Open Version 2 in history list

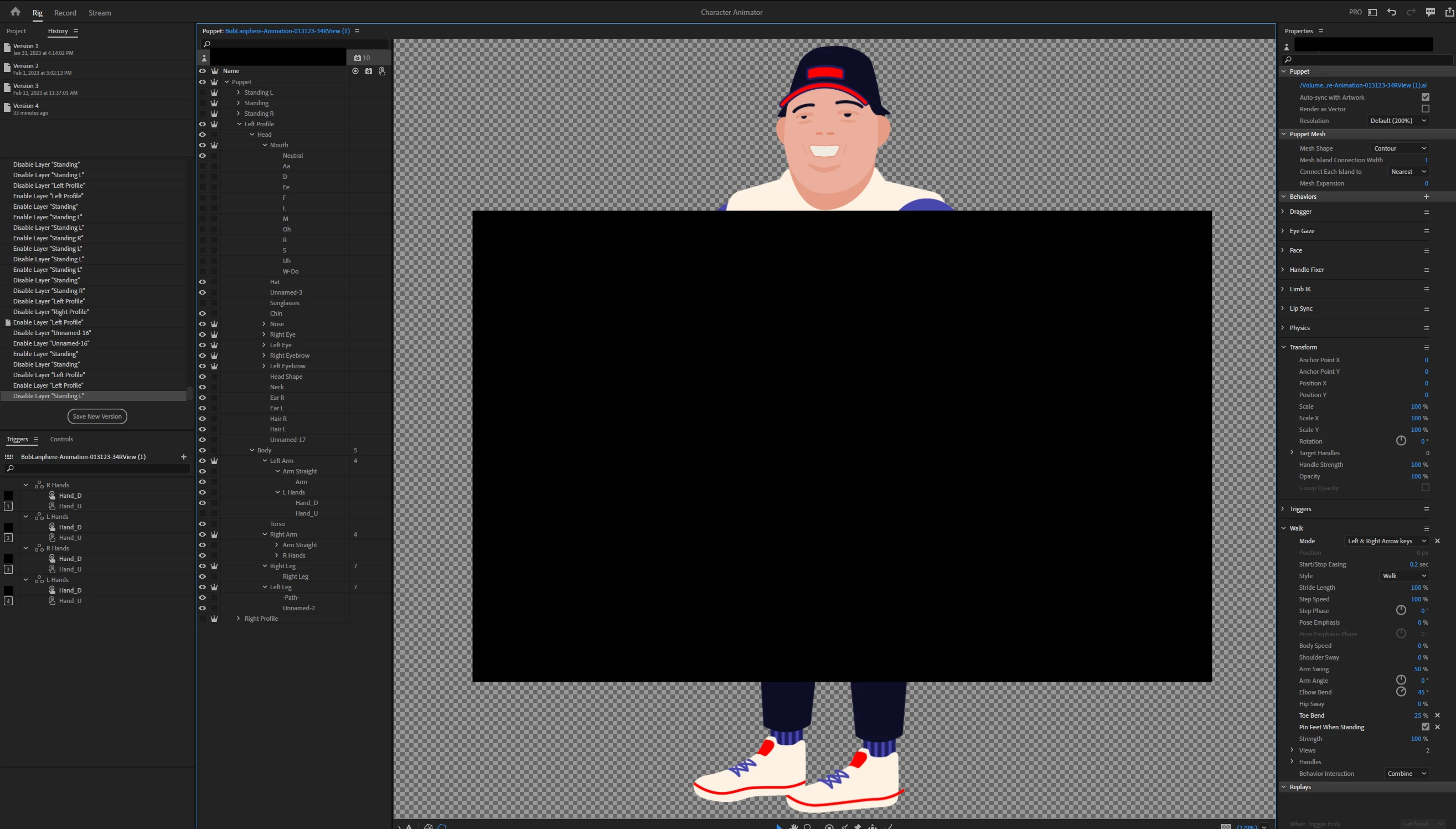(26, 66)
